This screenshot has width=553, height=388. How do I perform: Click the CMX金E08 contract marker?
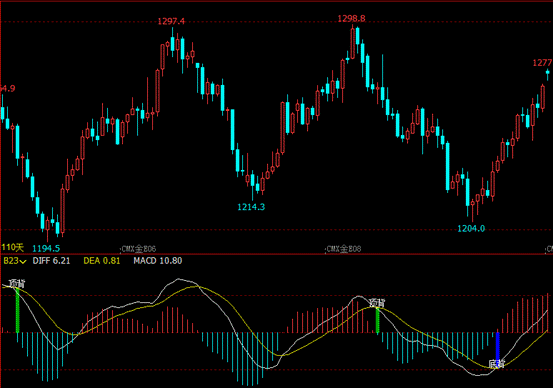tap(344, 249)
